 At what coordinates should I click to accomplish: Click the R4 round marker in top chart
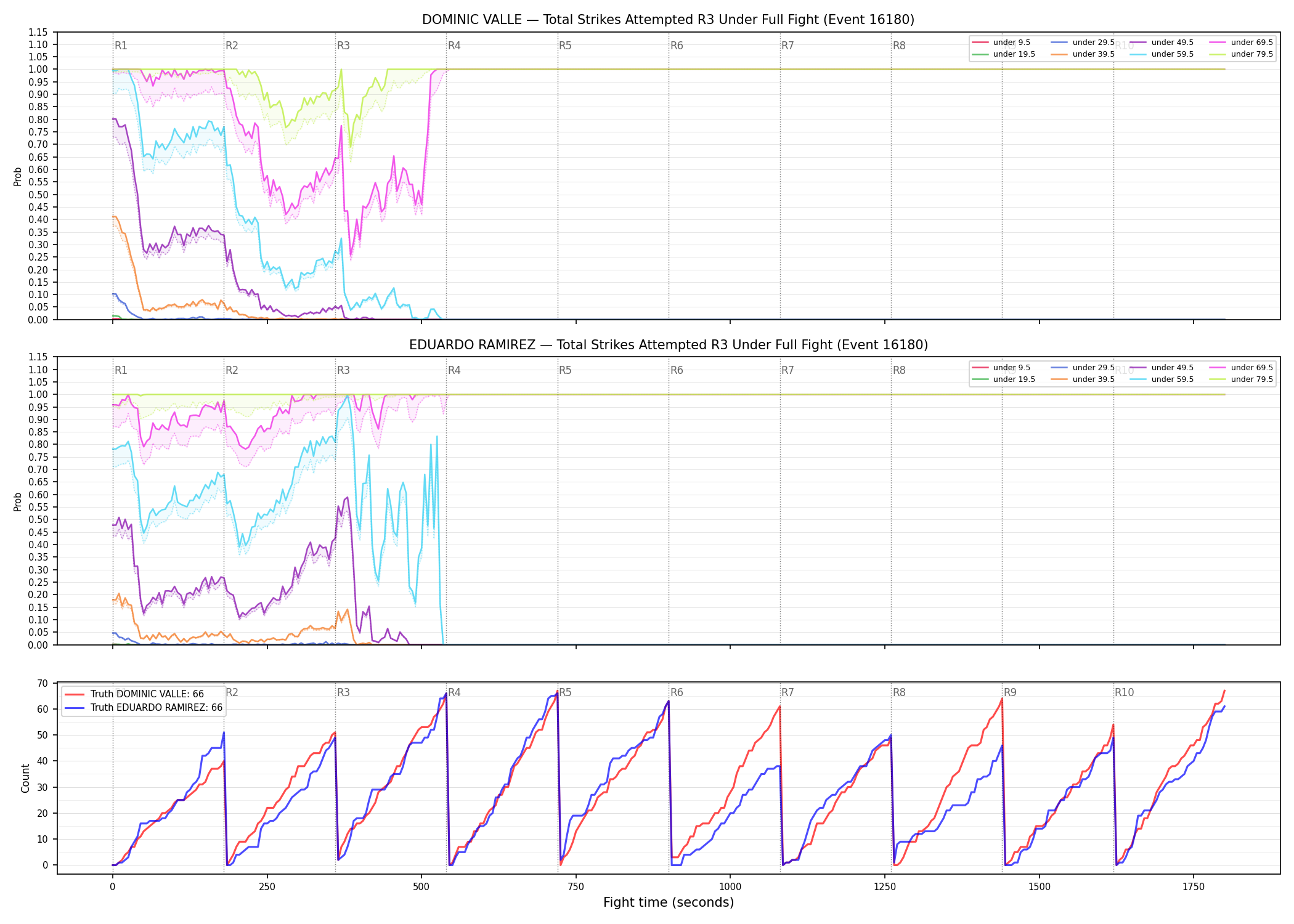pyautogui.click(x=454, y=46)
